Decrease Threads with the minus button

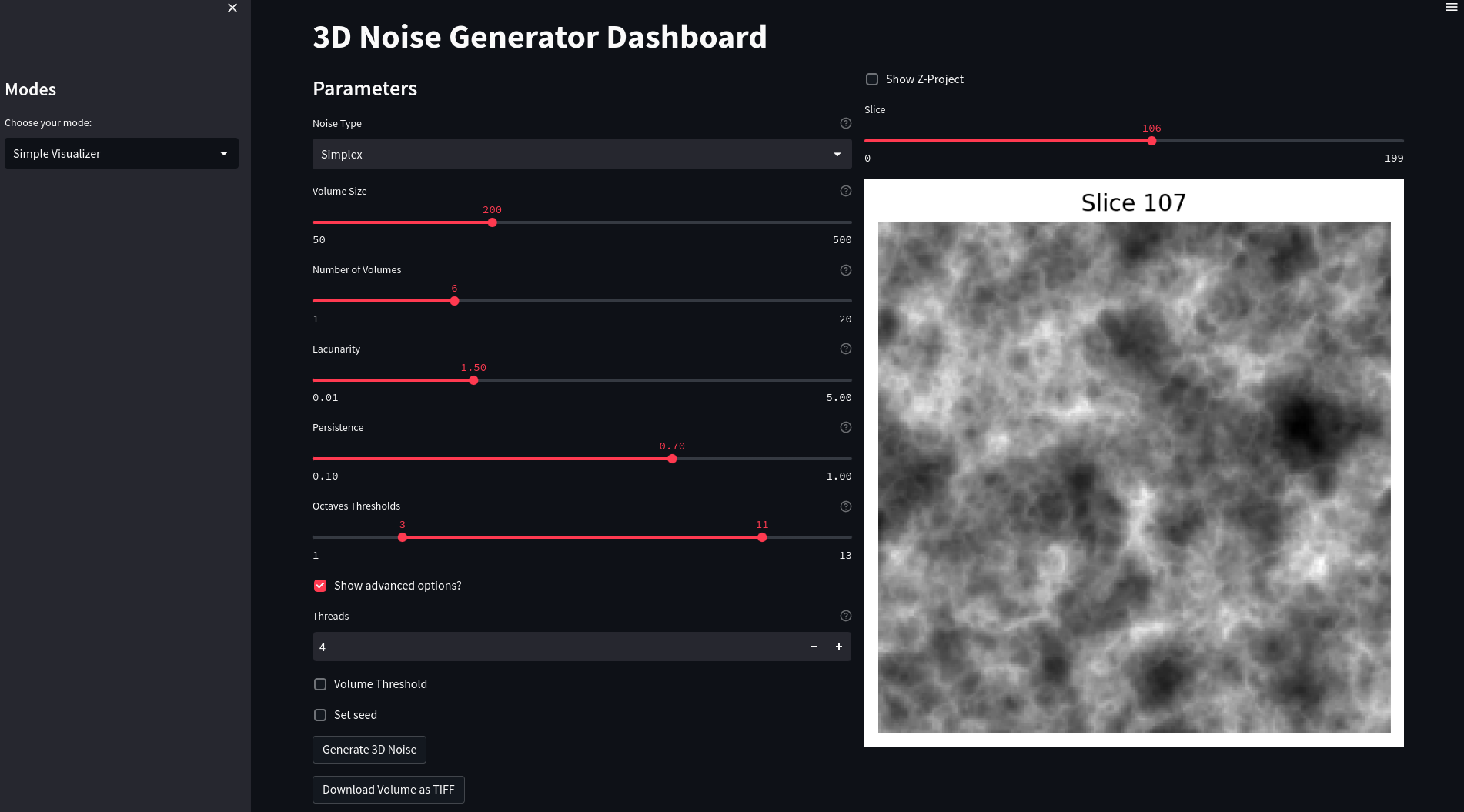tap(814, 647)
